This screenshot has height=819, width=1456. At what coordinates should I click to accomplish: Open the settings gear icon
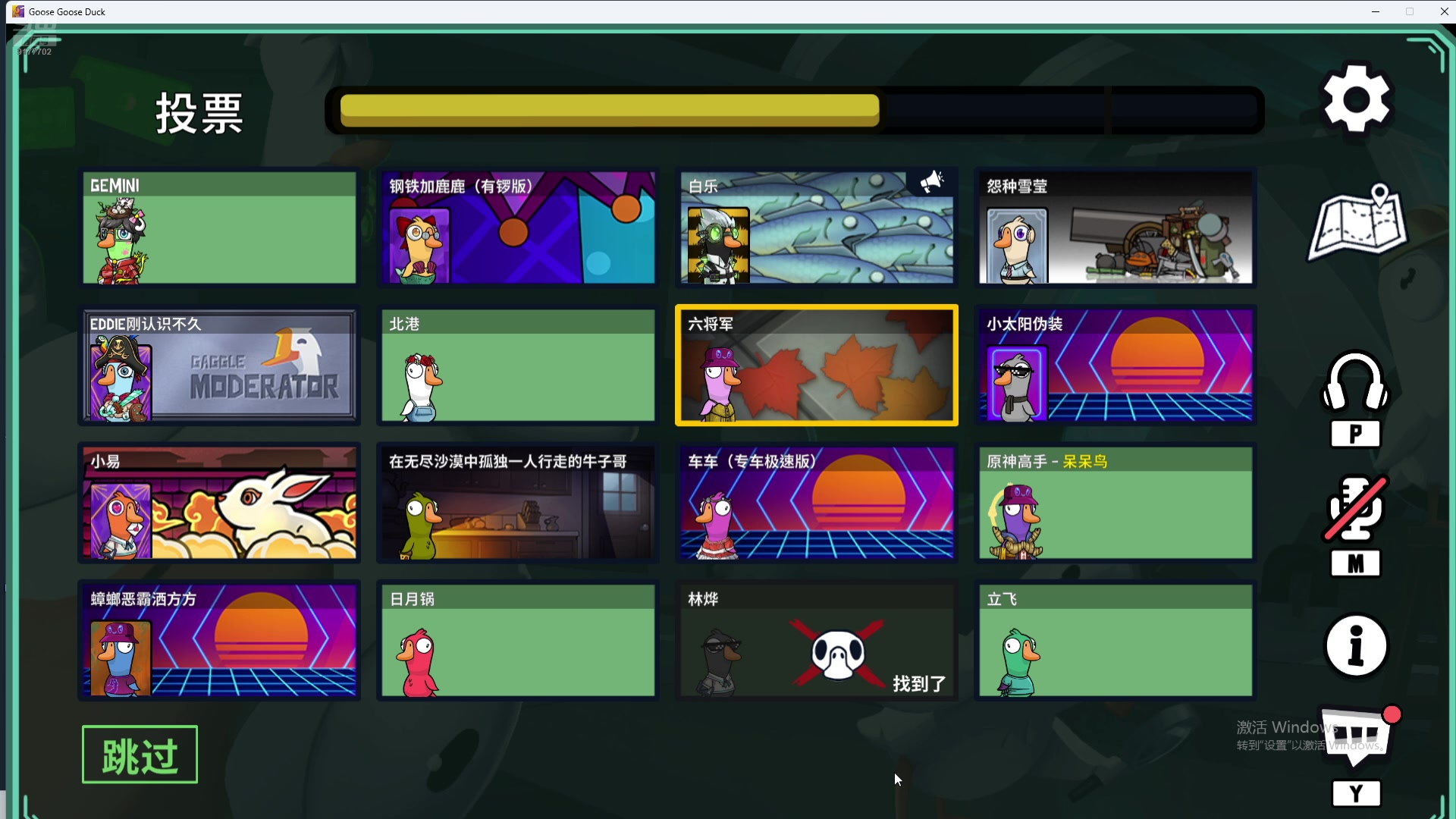coord(1357,99)
